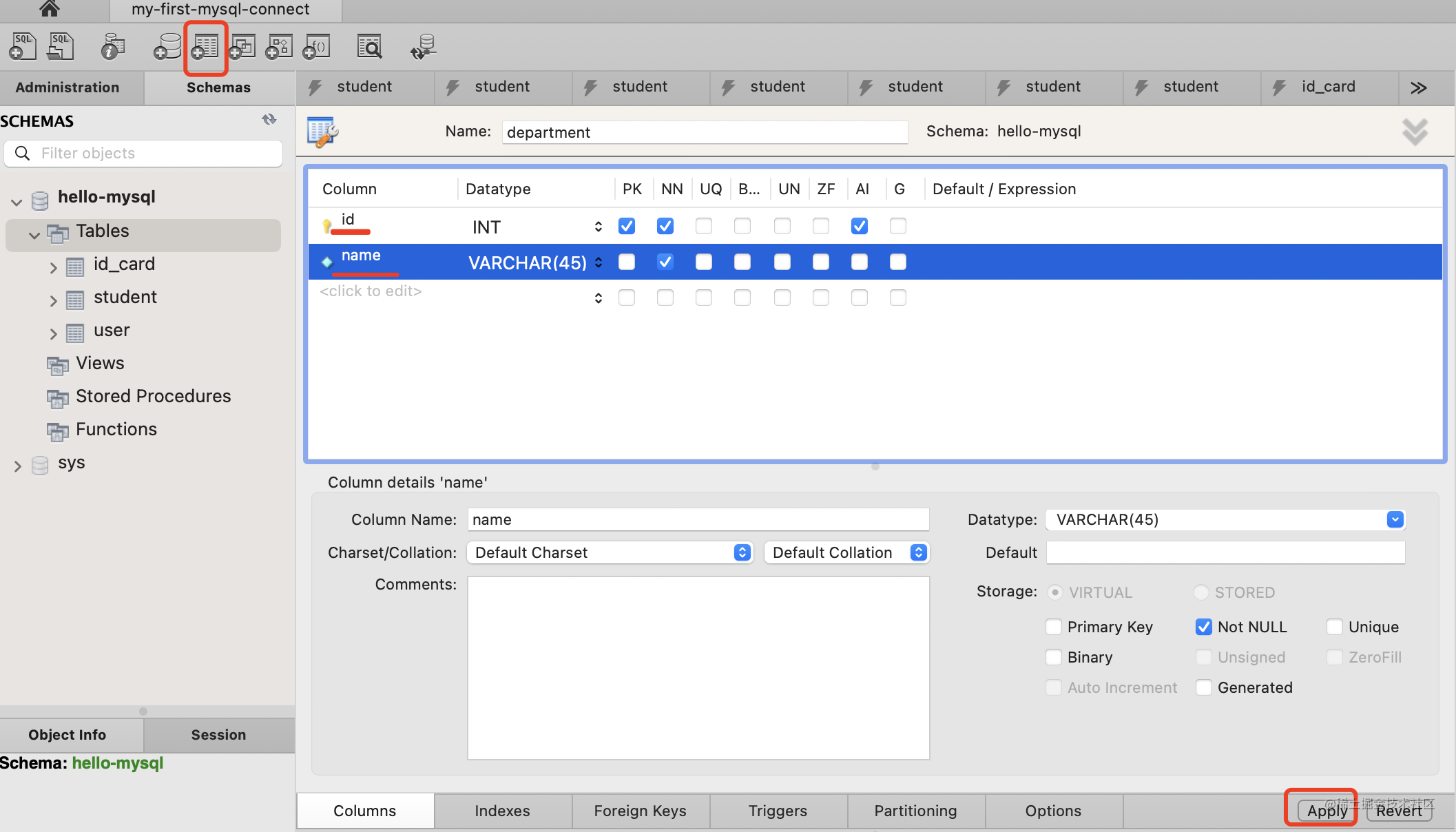Screen dimensions: 1456x832
Task: Click the open SQL script file icon
Action: [61, 47]
